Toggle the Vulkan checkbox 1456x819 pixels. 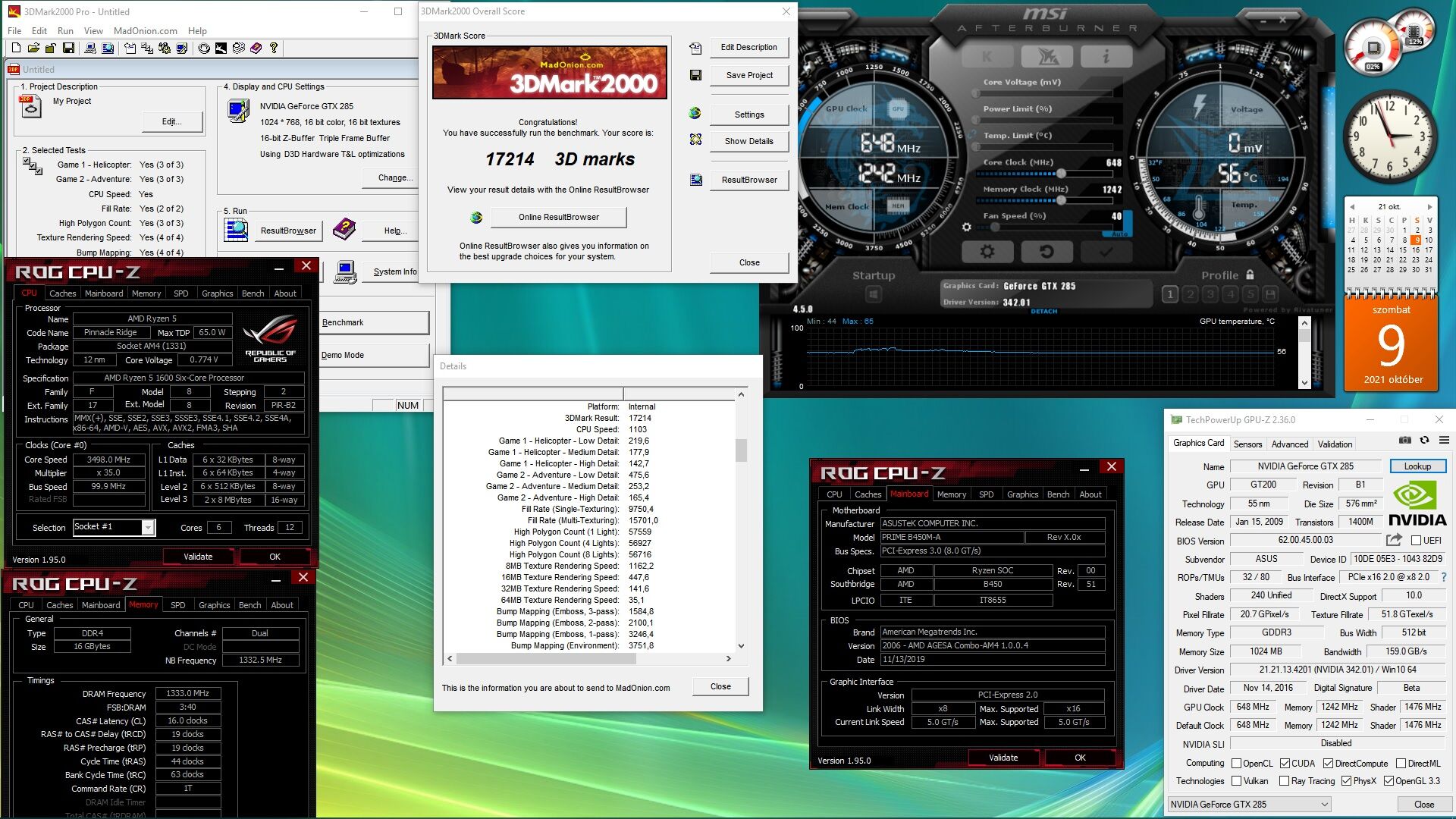[1236, 781]
